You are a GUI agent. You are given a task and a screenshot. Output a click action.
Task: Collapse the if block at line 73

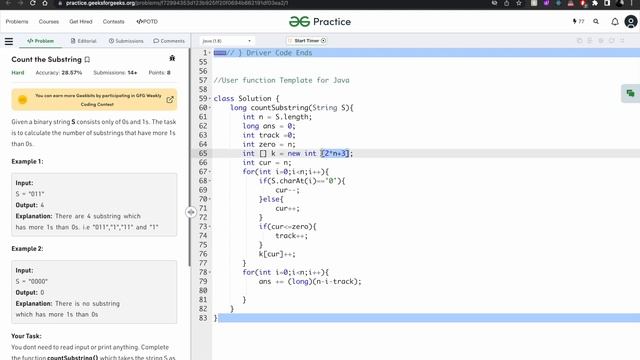click(210, 227)
